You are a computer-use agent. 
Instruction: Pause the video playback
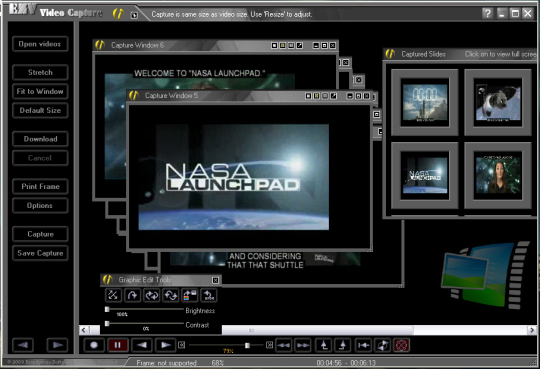click(117, 345)
